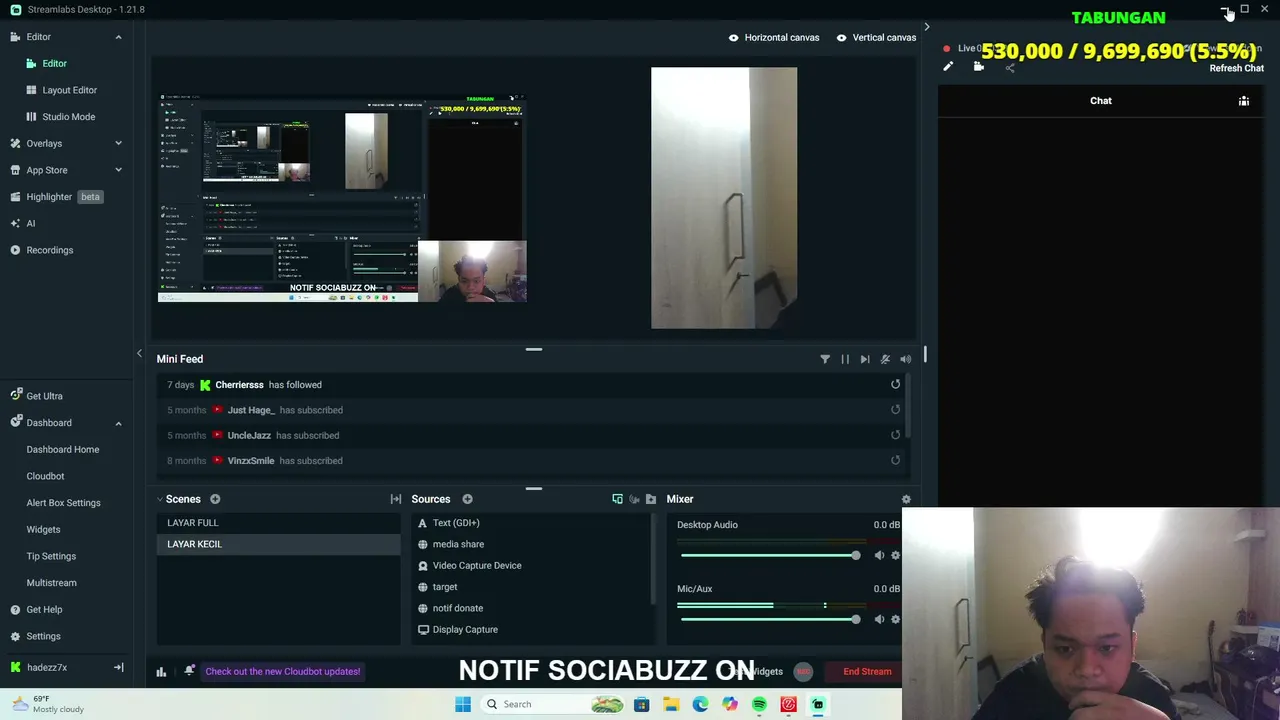Click the logout icon beside hadezz7x
Image resolution: width=1280 pixels, height=720 pixels.
[x=118, y=667]
